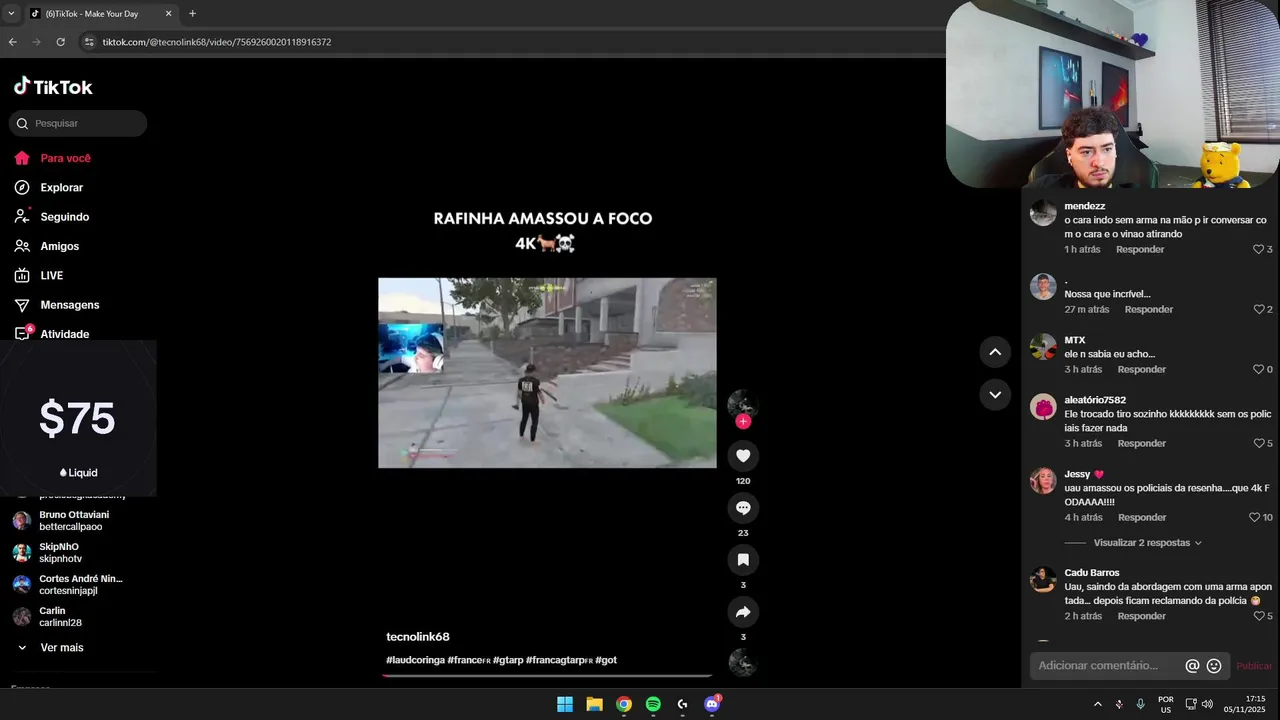The width and height of the screenshot is (1280, 720).
Task: Like aleatório7582 comment heart
Action: 1259,443
